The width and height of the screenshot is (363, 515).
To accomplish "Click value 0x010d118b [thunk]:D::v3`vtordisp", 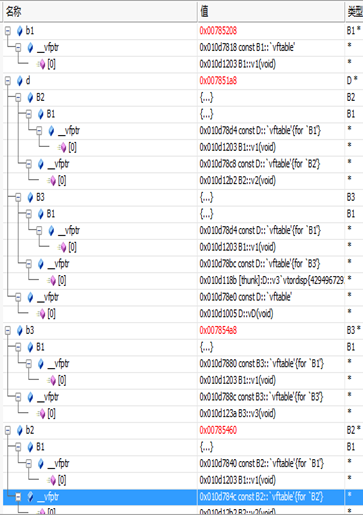I will click(272, 281).
